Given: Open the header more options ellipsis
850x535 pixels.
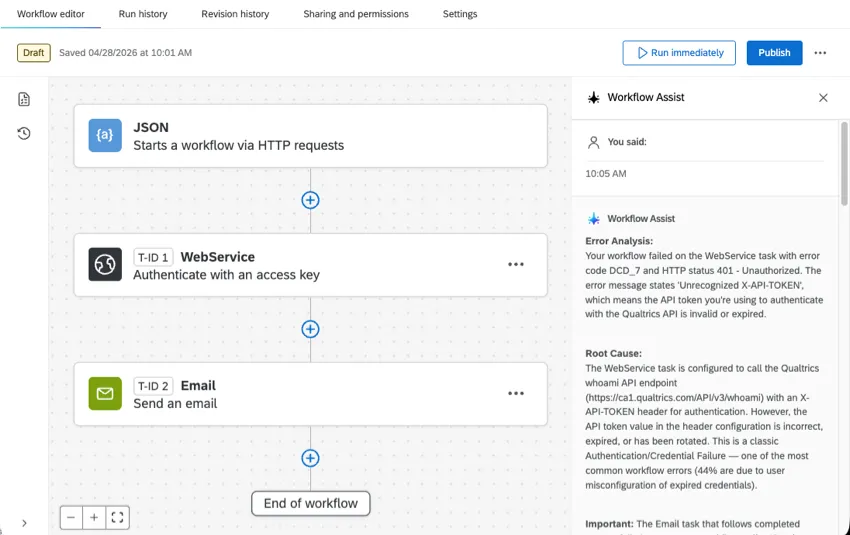Looking at the screenshot, I should point(820,53).
